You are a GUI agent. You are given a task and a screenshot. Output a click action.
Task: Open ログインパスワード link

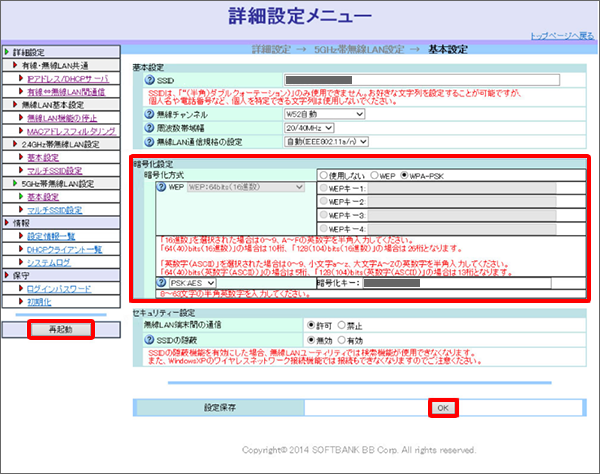pyautogui.click(x=59, y=289)
